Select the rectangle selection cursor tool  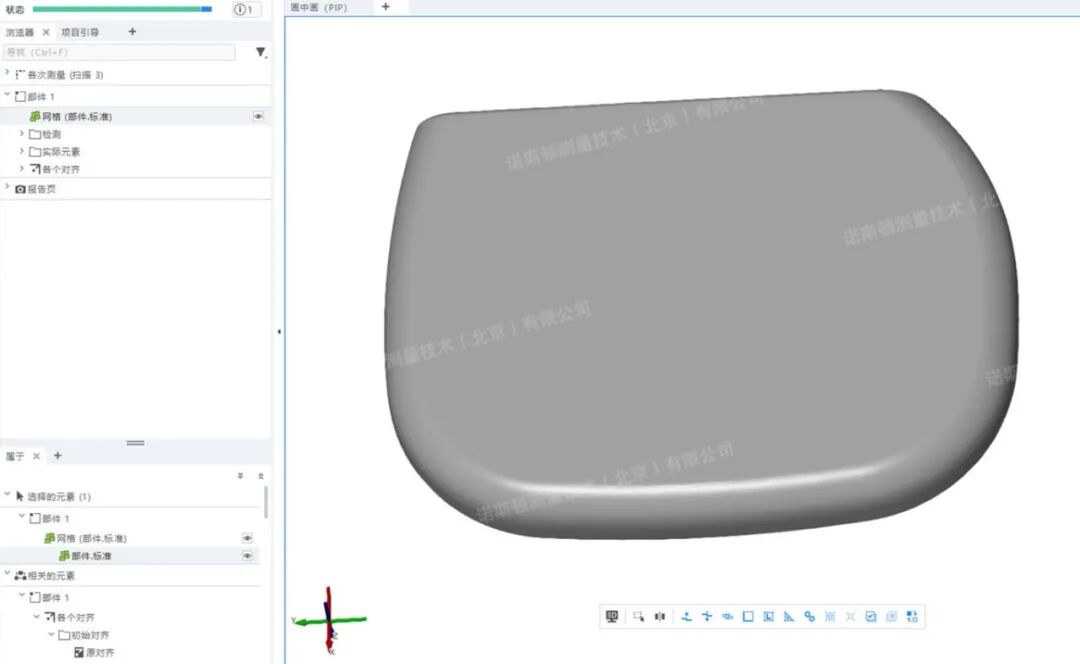click(639, 617)
